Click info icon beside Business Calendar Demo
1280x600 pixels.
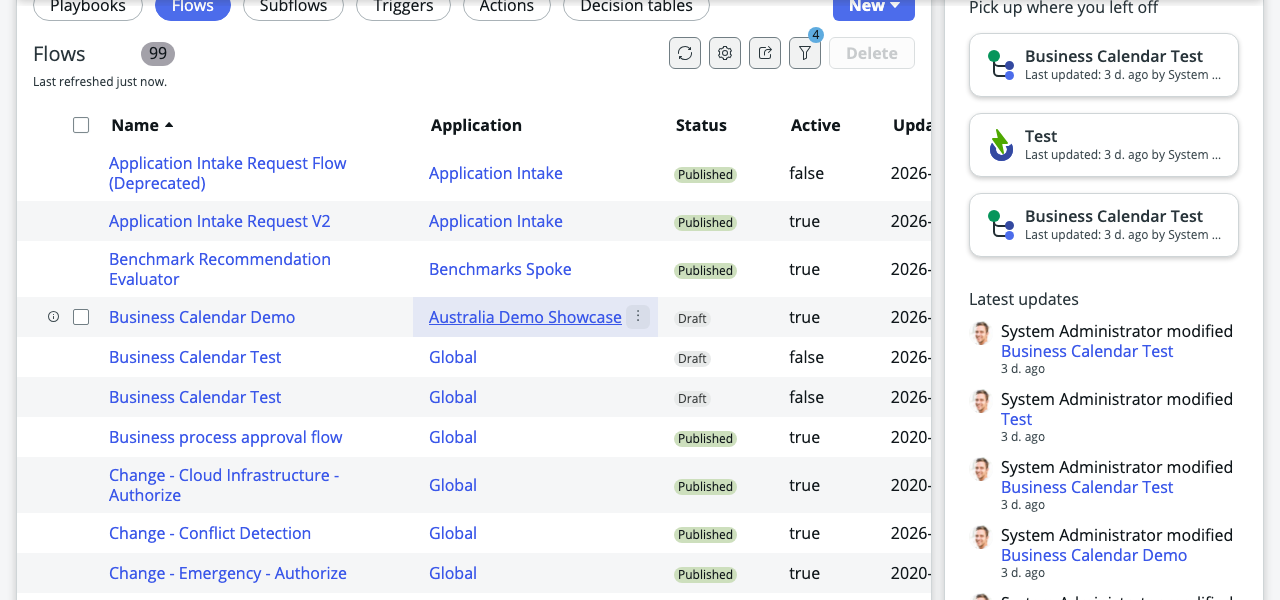[54, 317]
